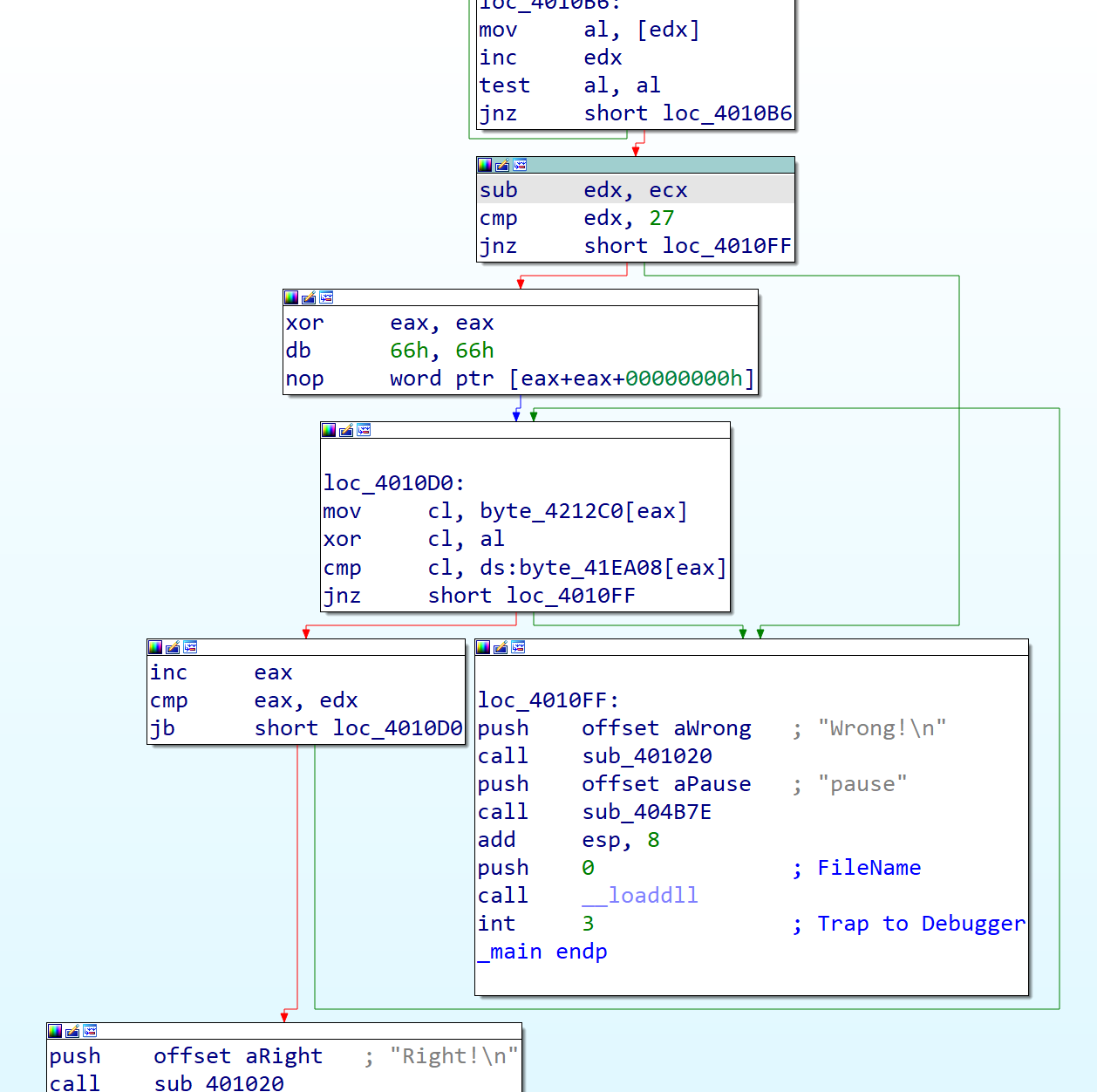Click the group-node icon on inc eax block
1097x1092 pixels.
click(190, 647)
